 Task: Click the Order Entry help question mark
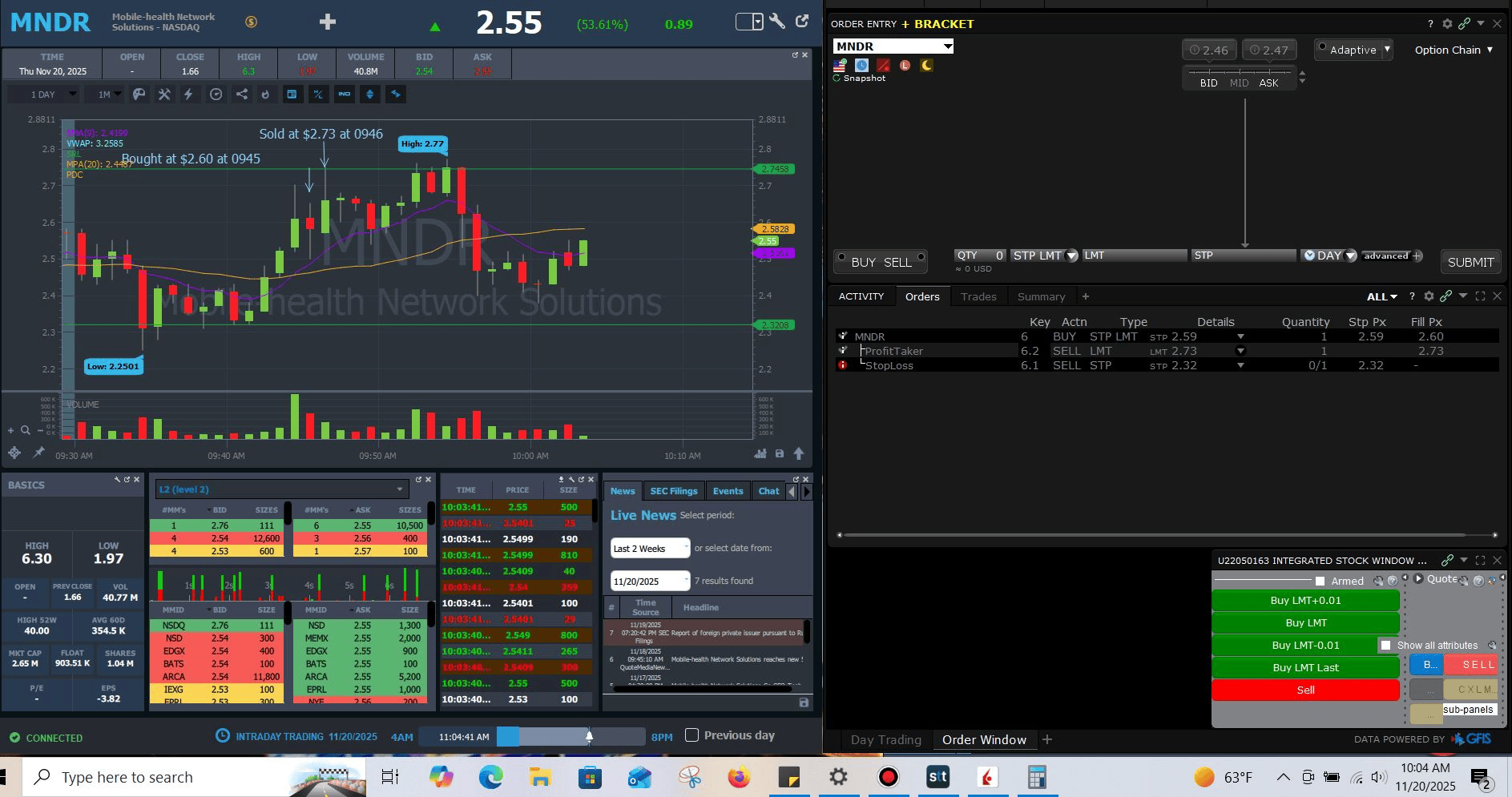[1431, 24]
